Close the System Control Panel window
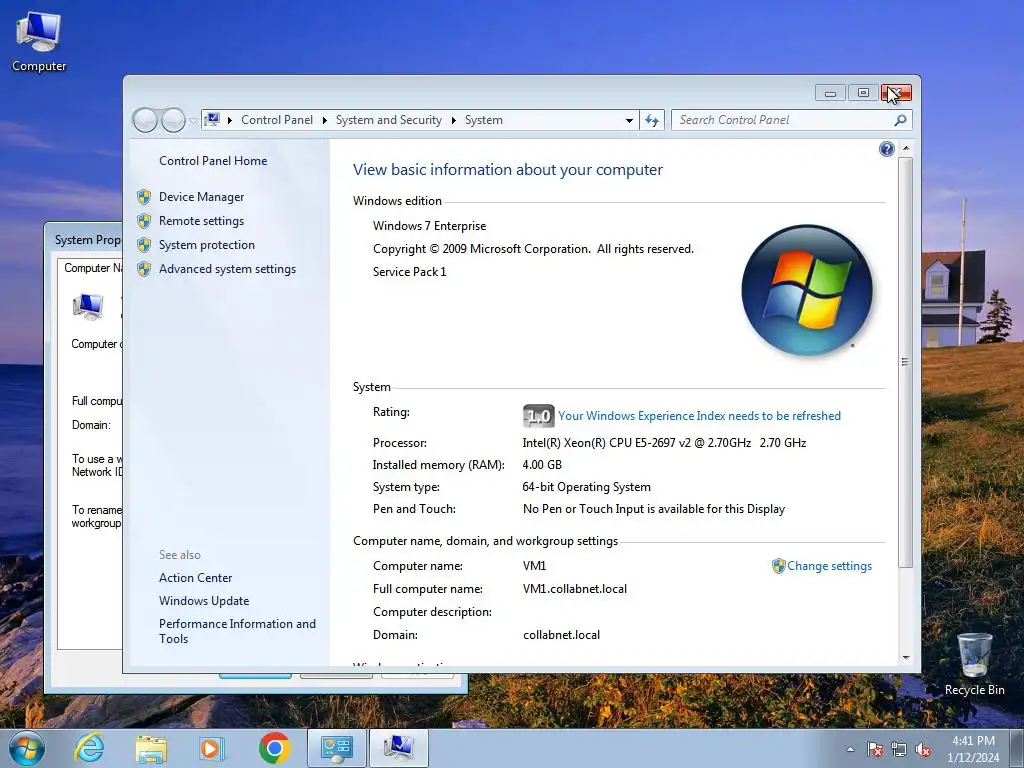Viewport: 1024px width, 768px height. tap(896, 93)
